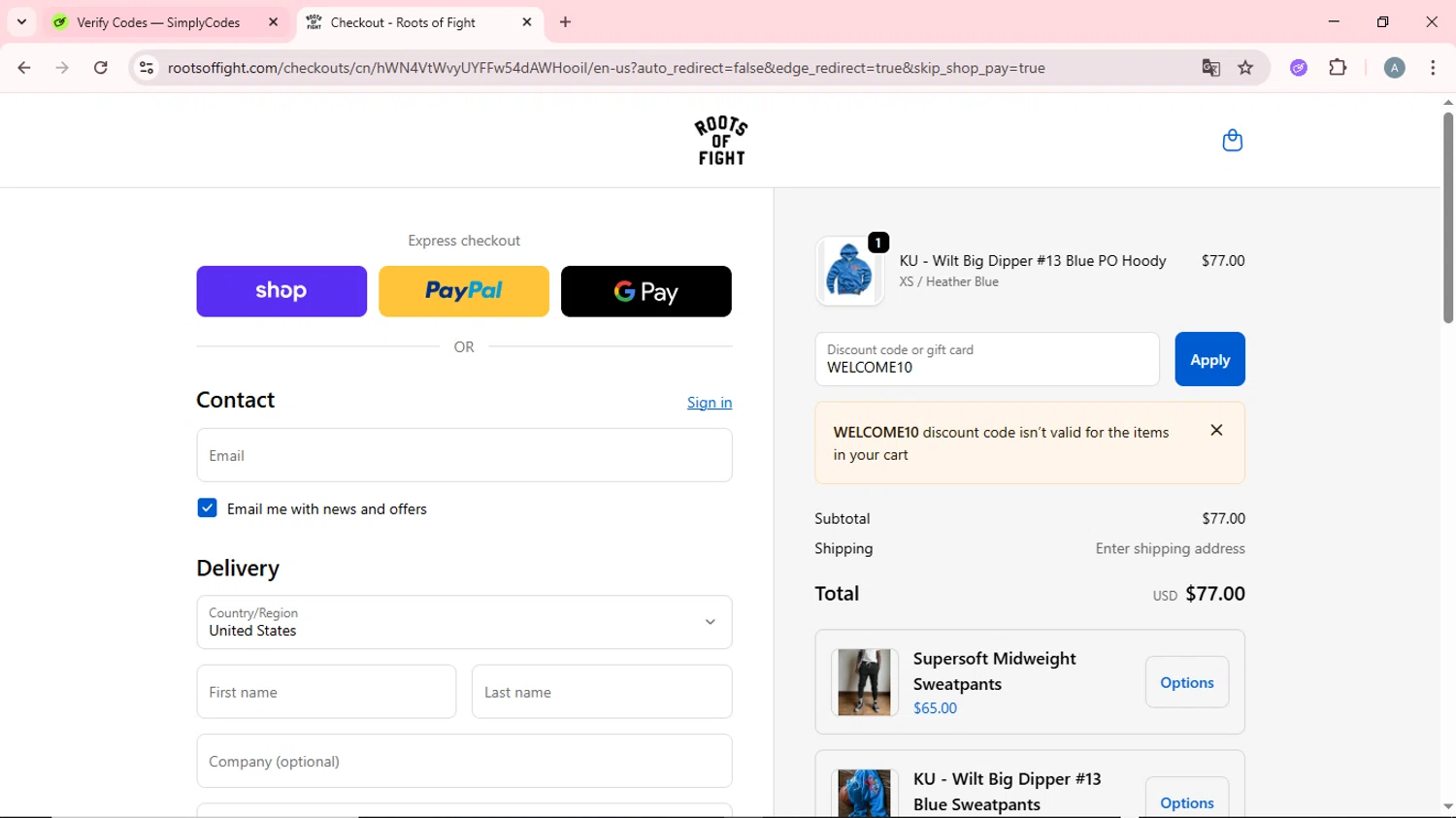
Task: Open the translate page icon
Action: coord(1210,68)
